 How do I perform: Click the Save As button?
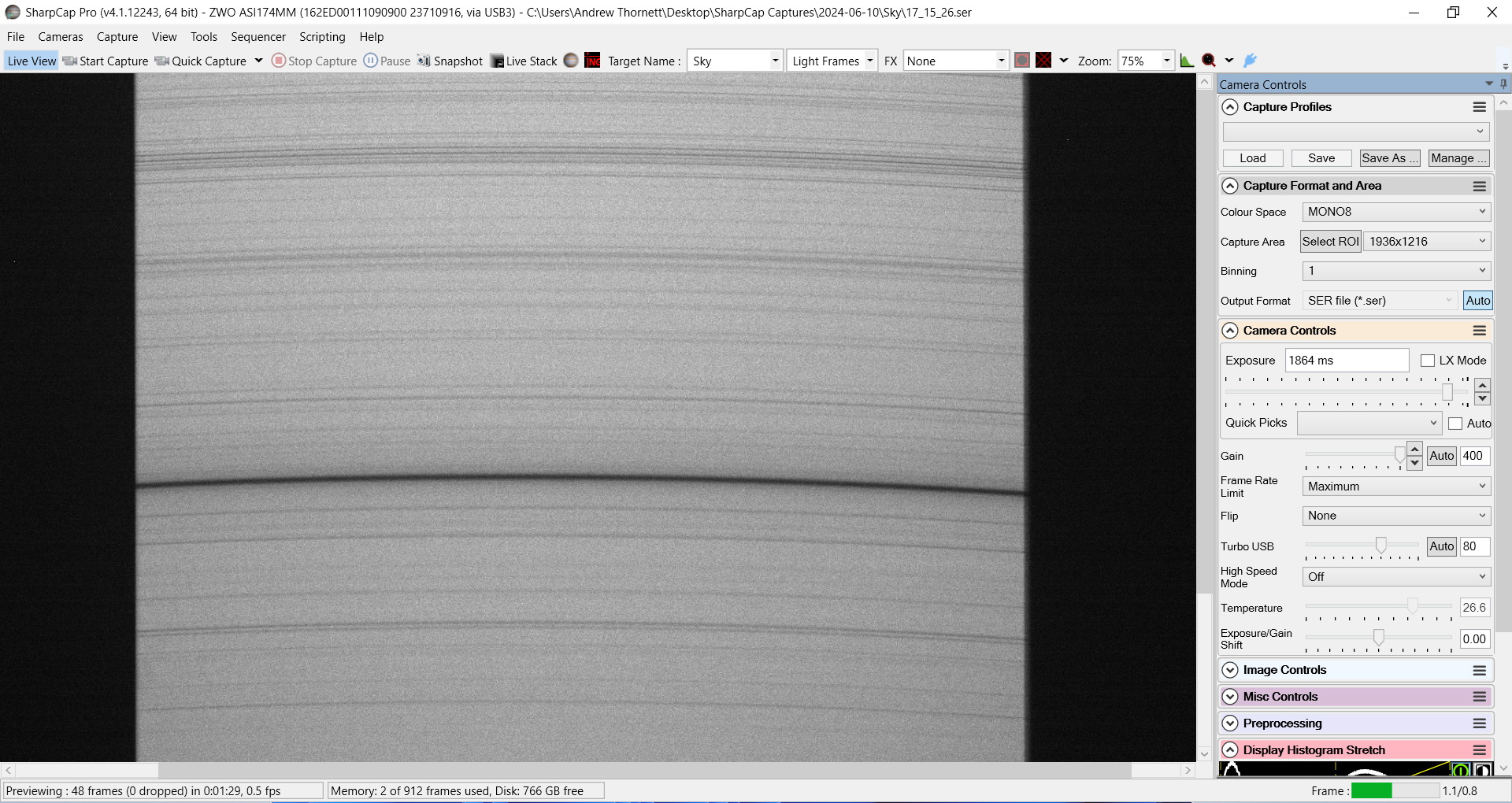click(1389, 157)
